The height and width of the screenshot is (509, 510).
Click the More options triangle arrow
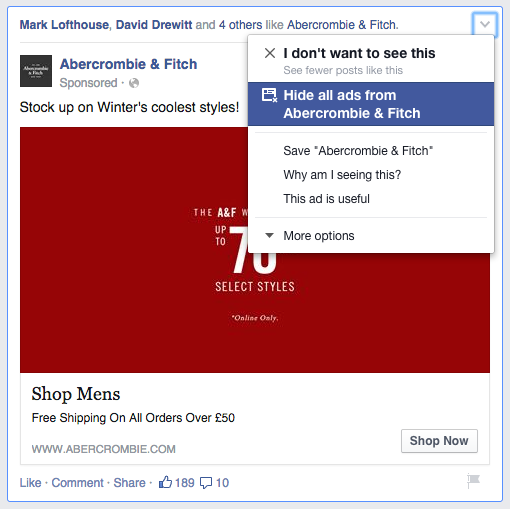point(269,236)
